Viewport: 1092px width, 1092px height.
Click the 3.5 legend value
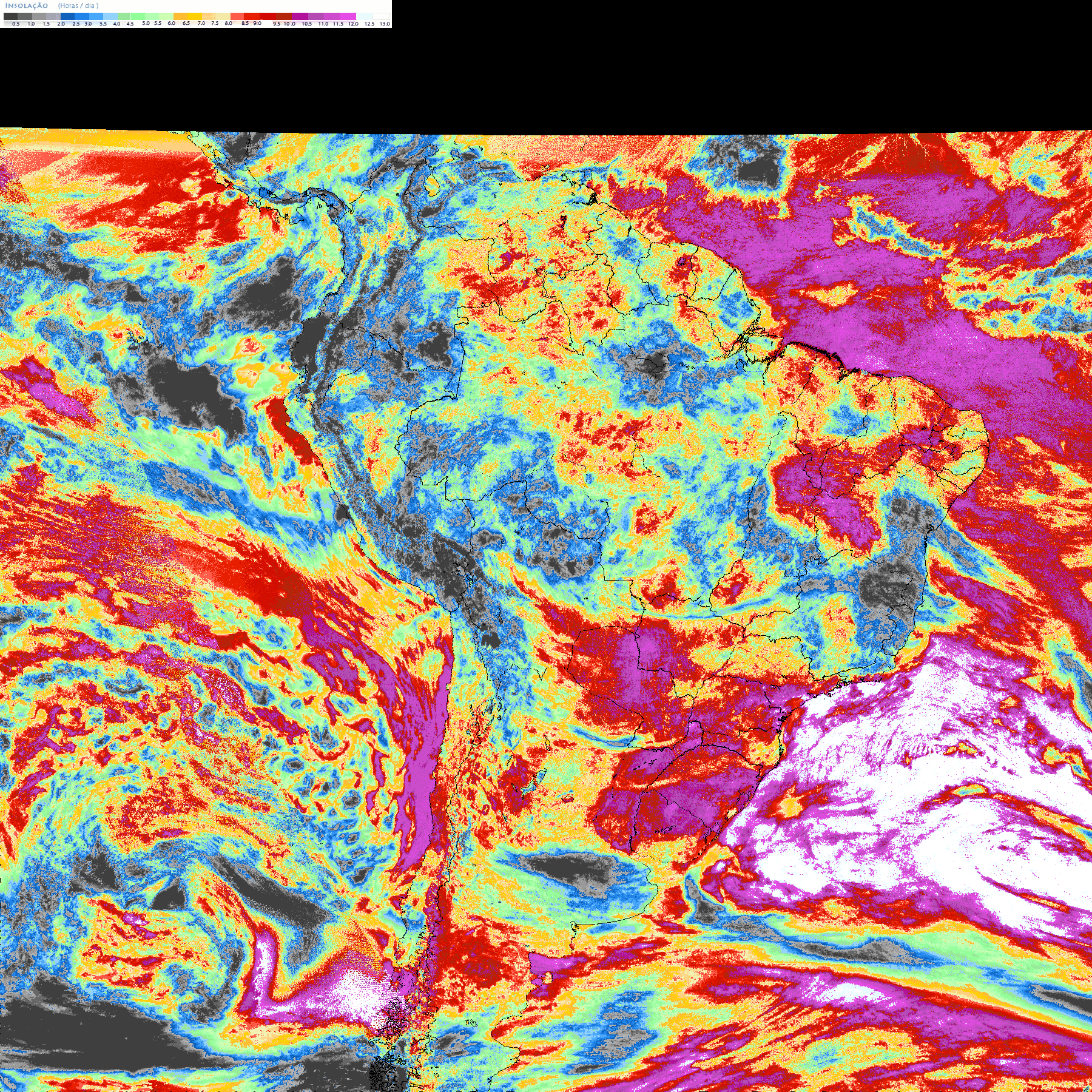[x=103, y=24]
